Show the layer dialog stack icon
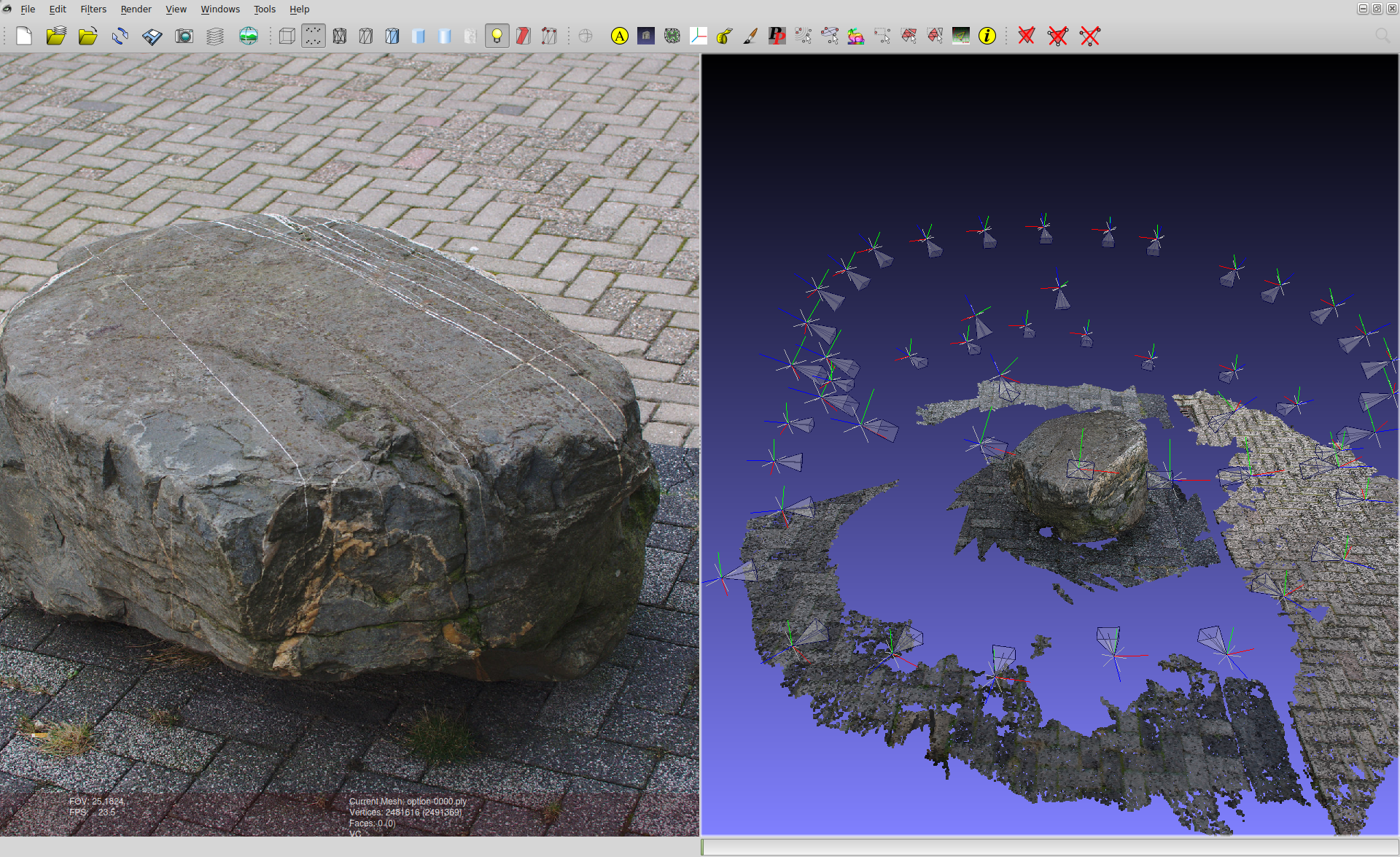 pyautogui.click(x=215, y=36)
